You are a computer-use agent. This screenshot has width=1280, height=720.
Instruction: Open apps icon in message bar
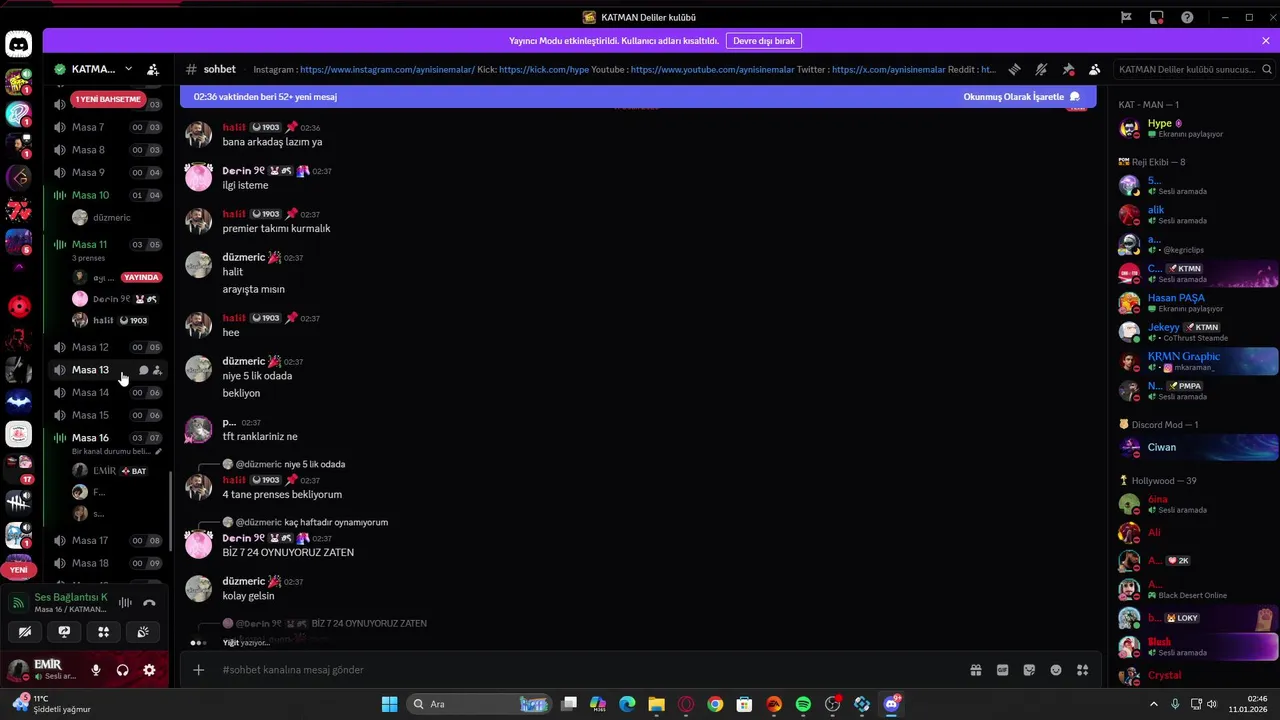point(1082,670)
